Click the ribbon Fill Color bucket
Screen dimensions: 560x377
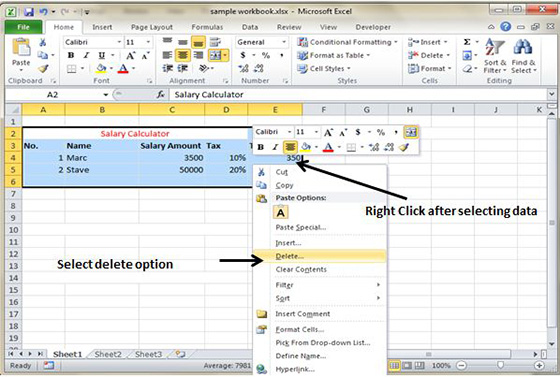coord(101,68)
